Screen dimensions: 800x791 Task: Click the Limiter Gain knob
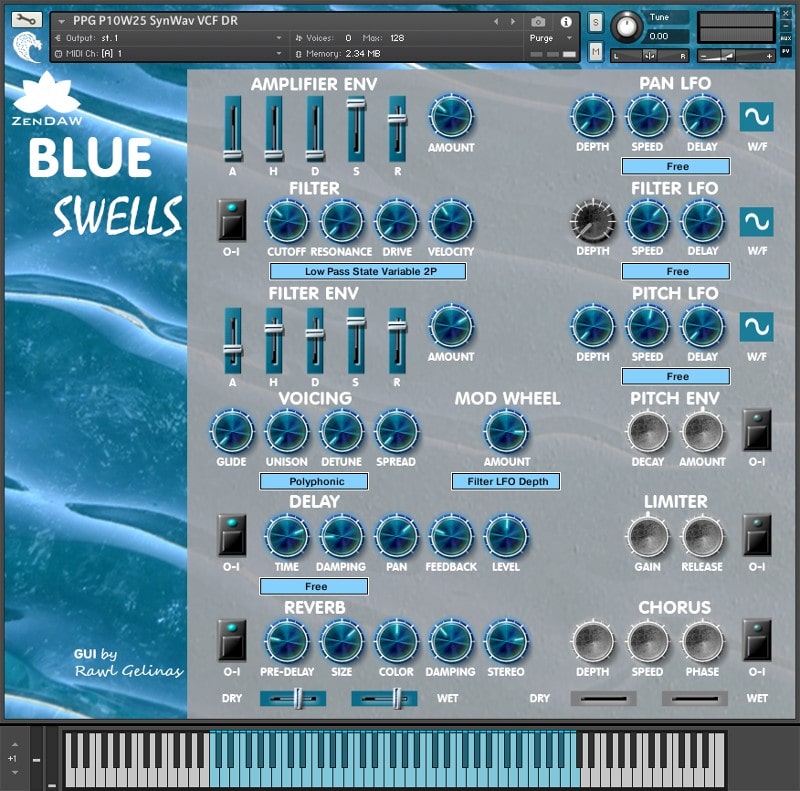647,537
